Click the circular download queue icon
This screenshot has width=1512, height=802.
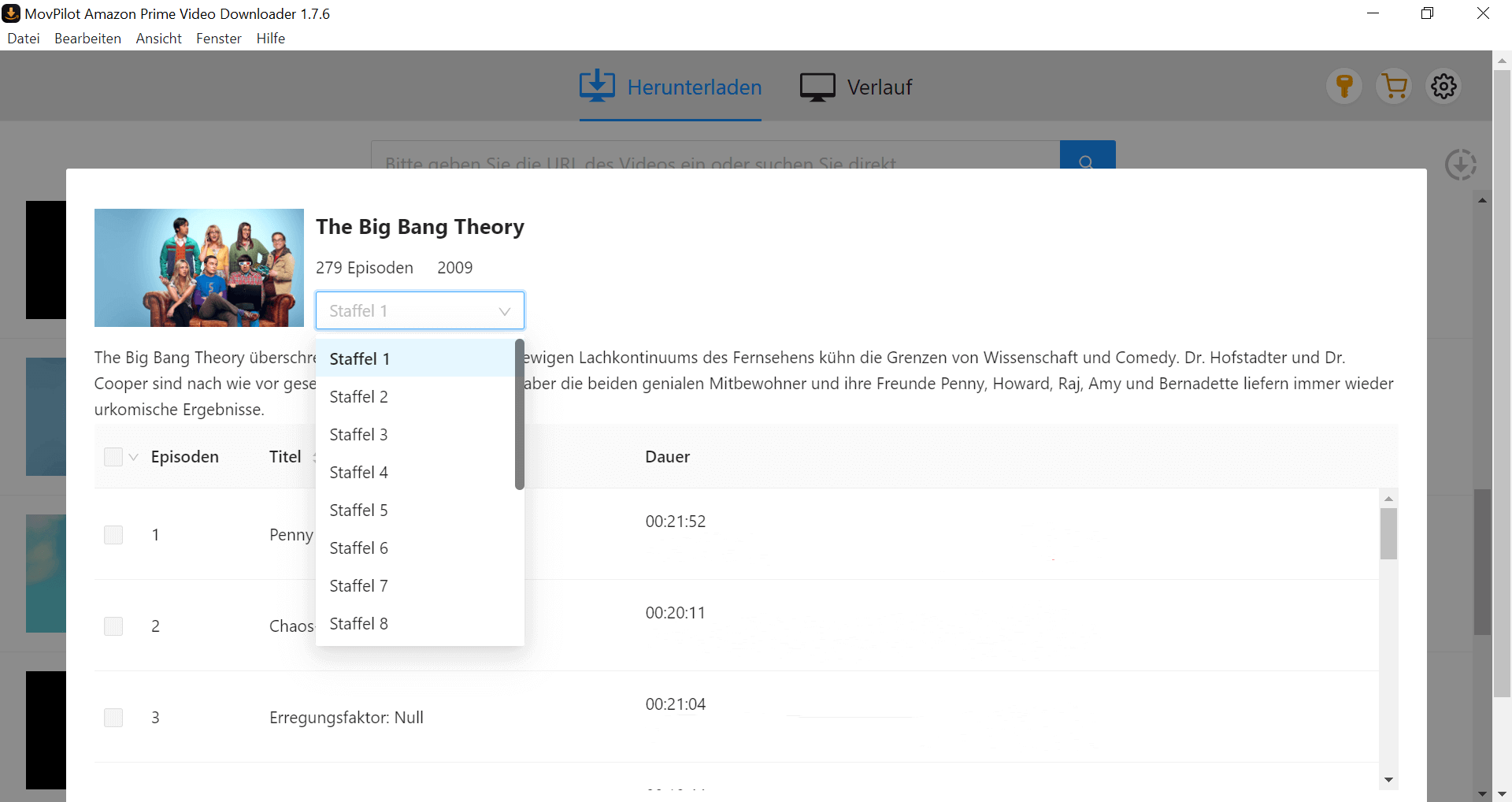click(x=1461, y=164)
